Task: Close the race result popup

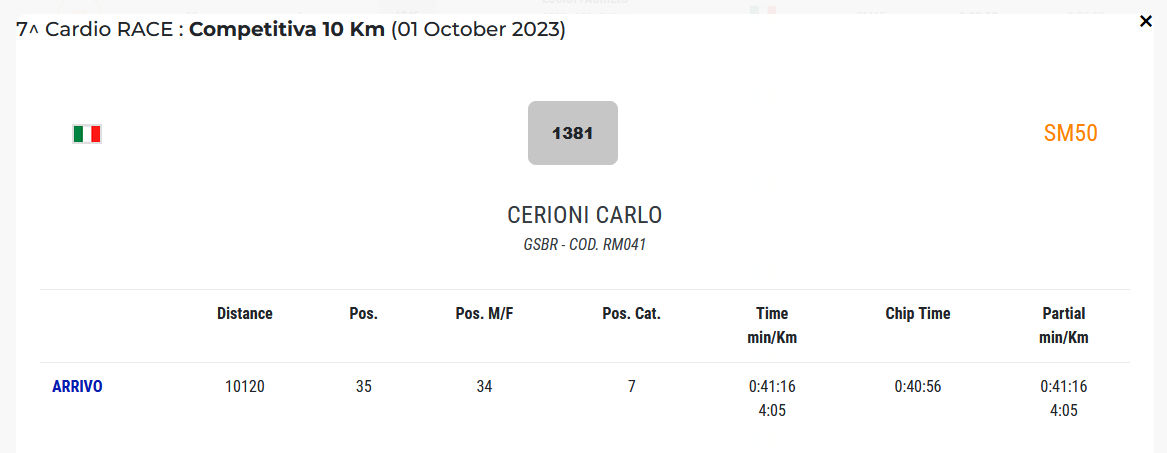Action: 1146,21
